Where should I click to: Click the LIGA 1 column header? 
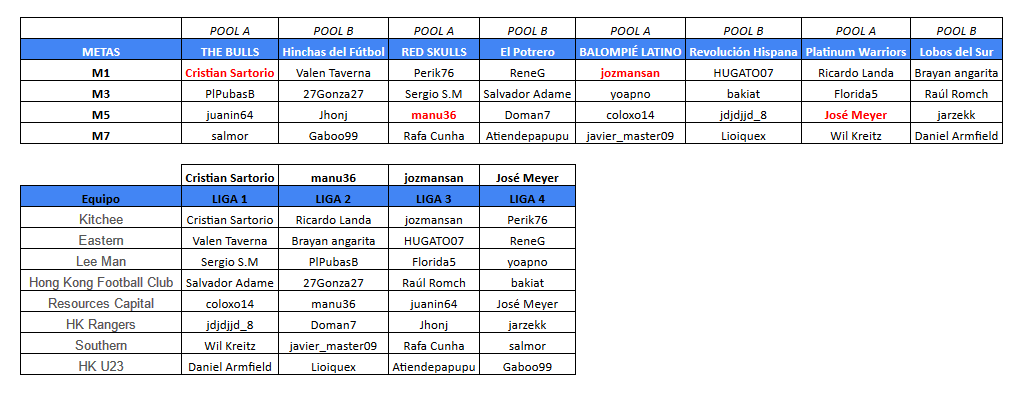coord(230,198)
